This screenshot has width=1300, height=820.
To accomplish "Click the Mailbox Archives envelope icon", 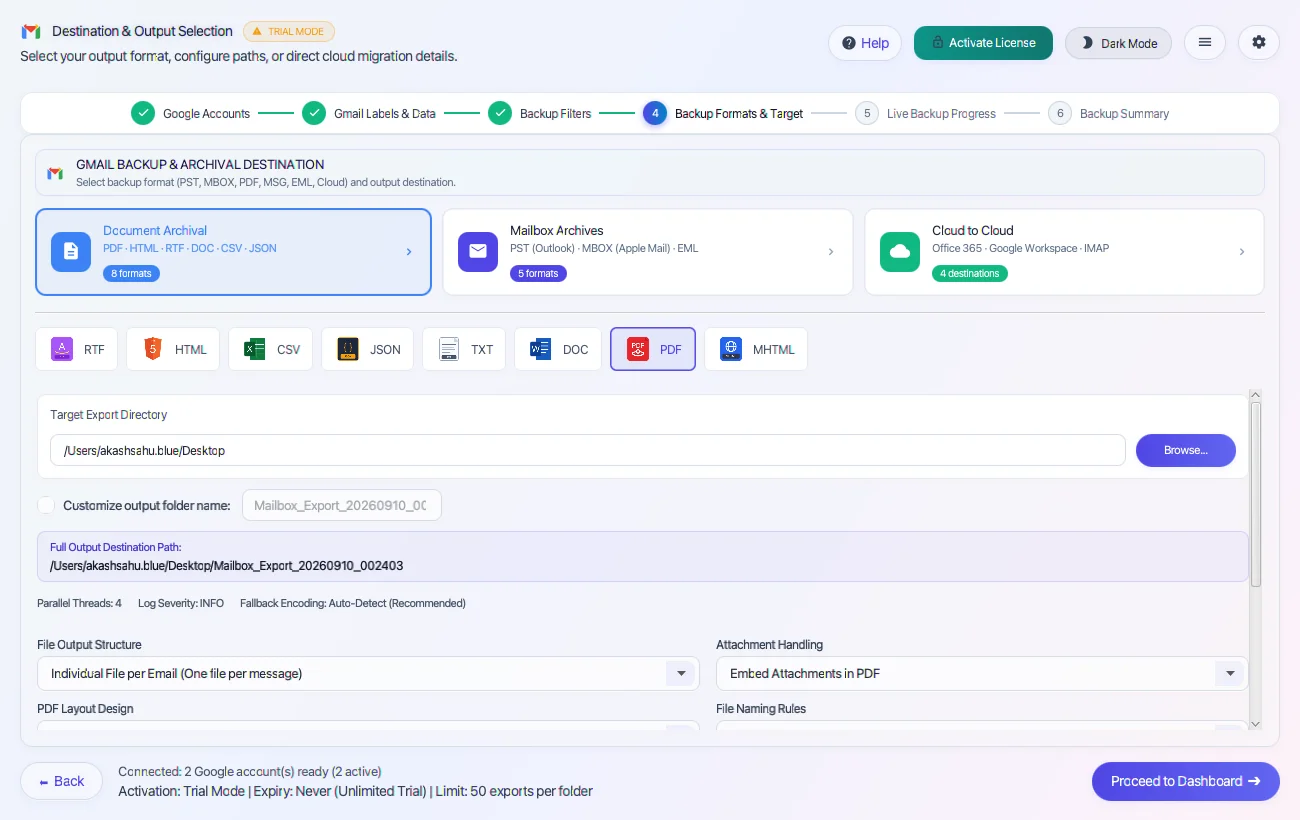I will 478,251.
